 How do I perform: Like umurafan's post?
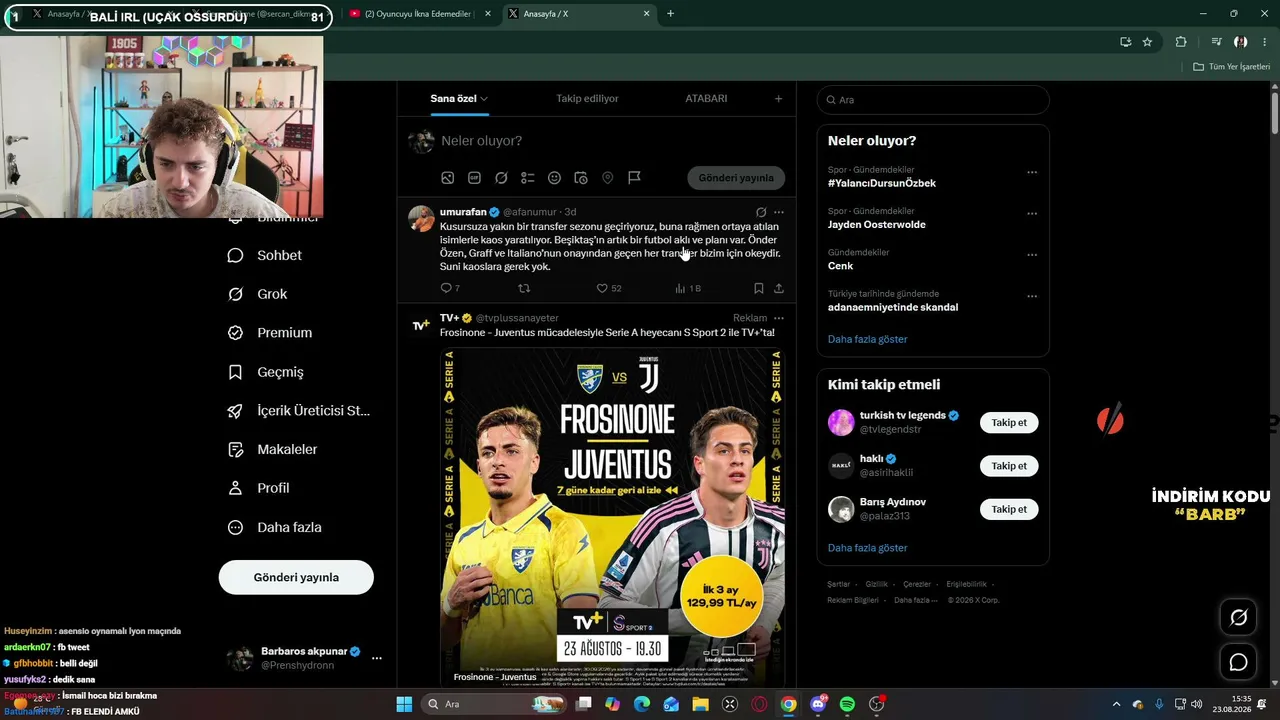pos(608,288)
